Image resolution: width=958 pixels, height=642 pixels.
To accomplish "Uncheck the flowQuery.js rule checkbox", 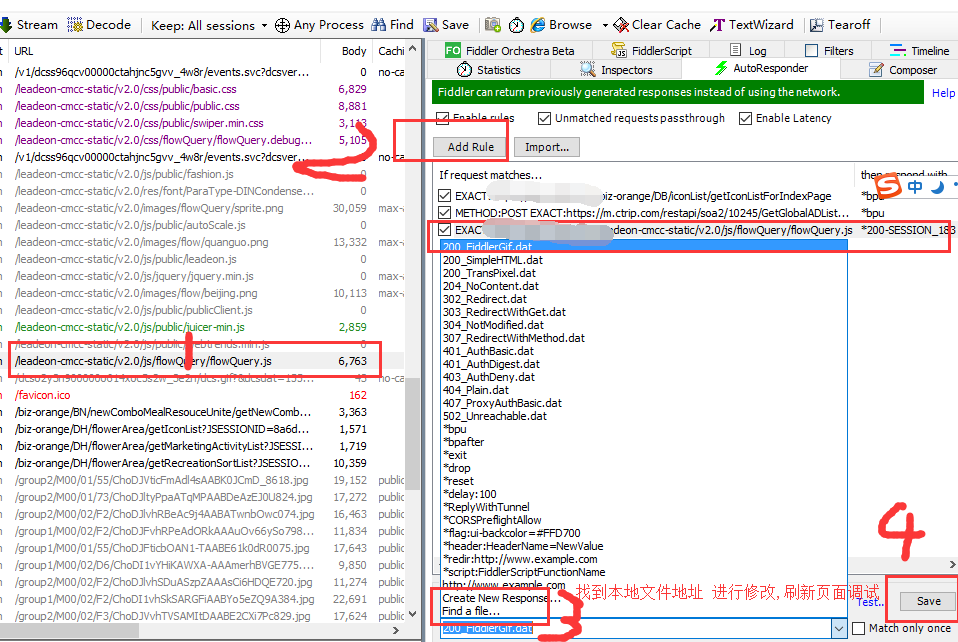I will (445, 230).
